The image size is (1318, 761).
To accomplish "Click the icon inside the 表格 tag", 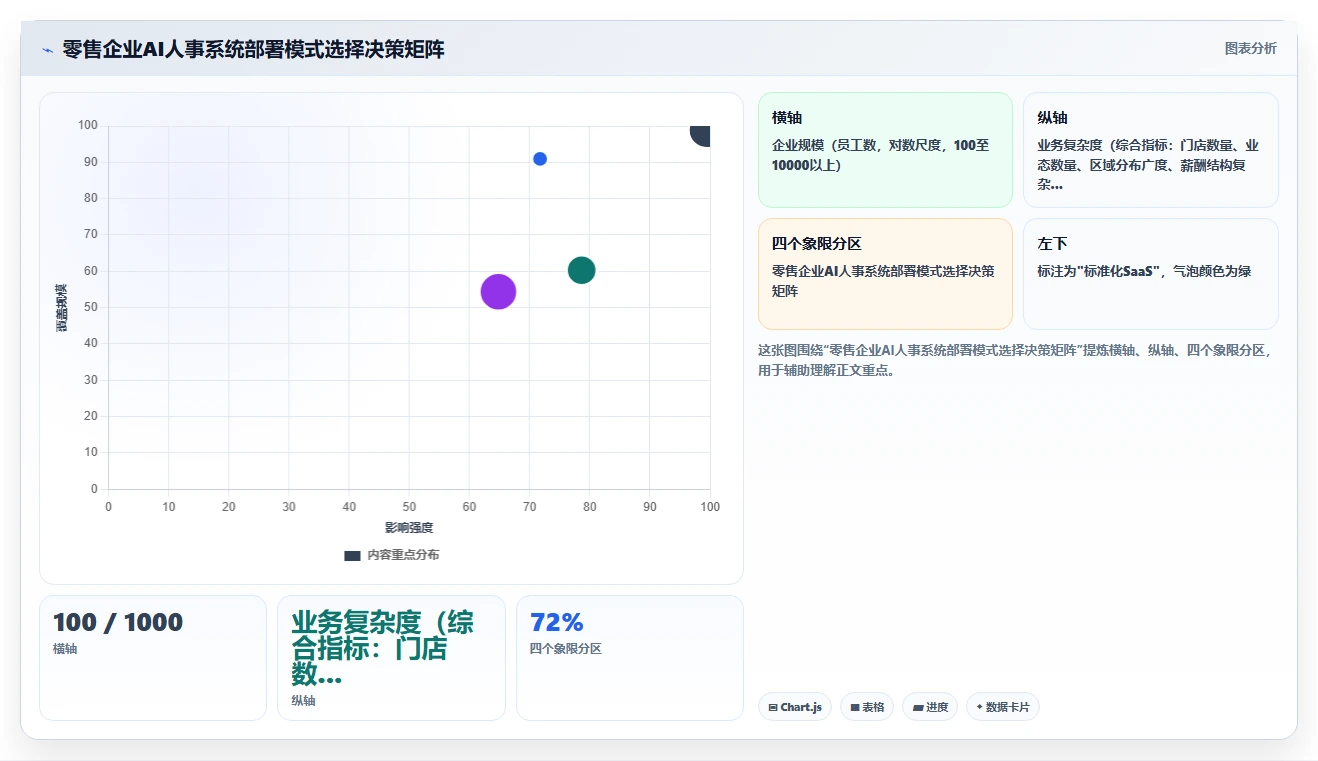I will (855, 707).
